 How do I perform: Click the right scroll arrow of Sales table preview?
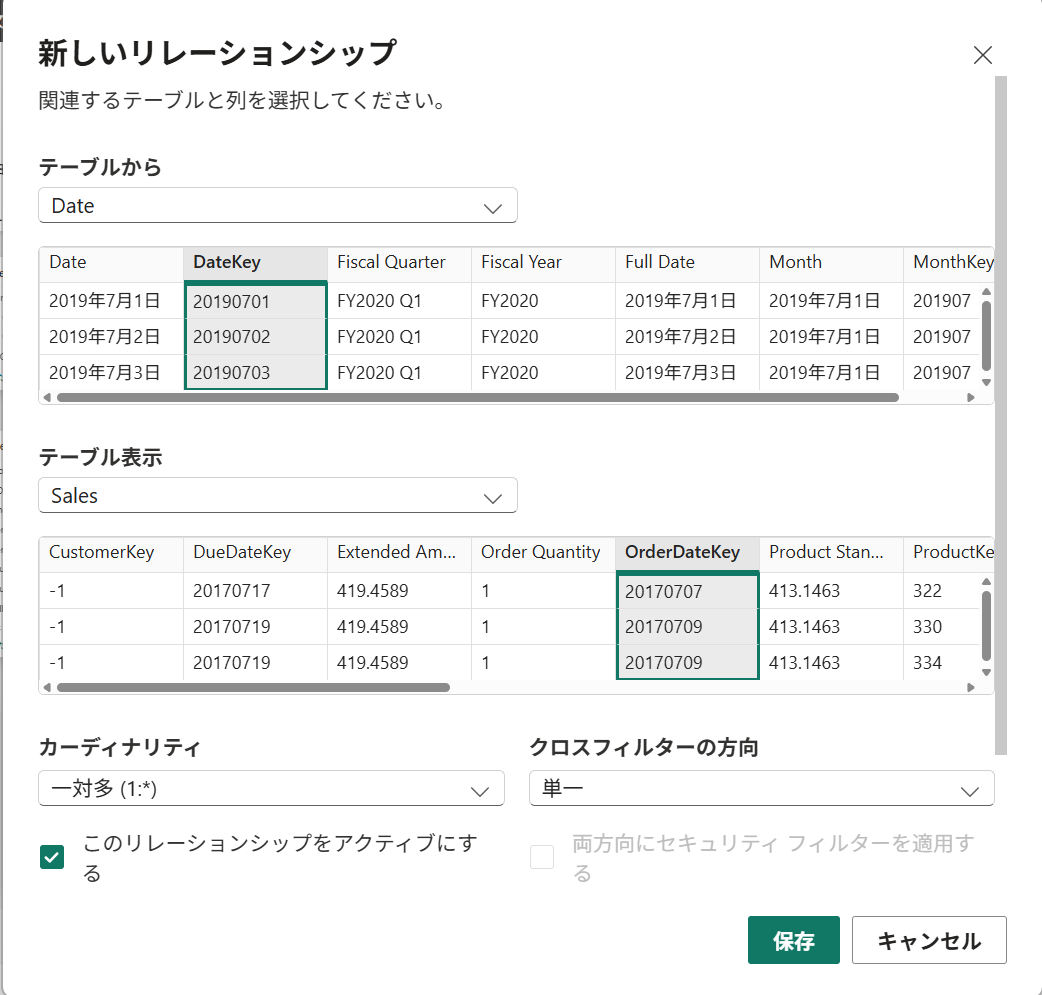pos(971,687)
